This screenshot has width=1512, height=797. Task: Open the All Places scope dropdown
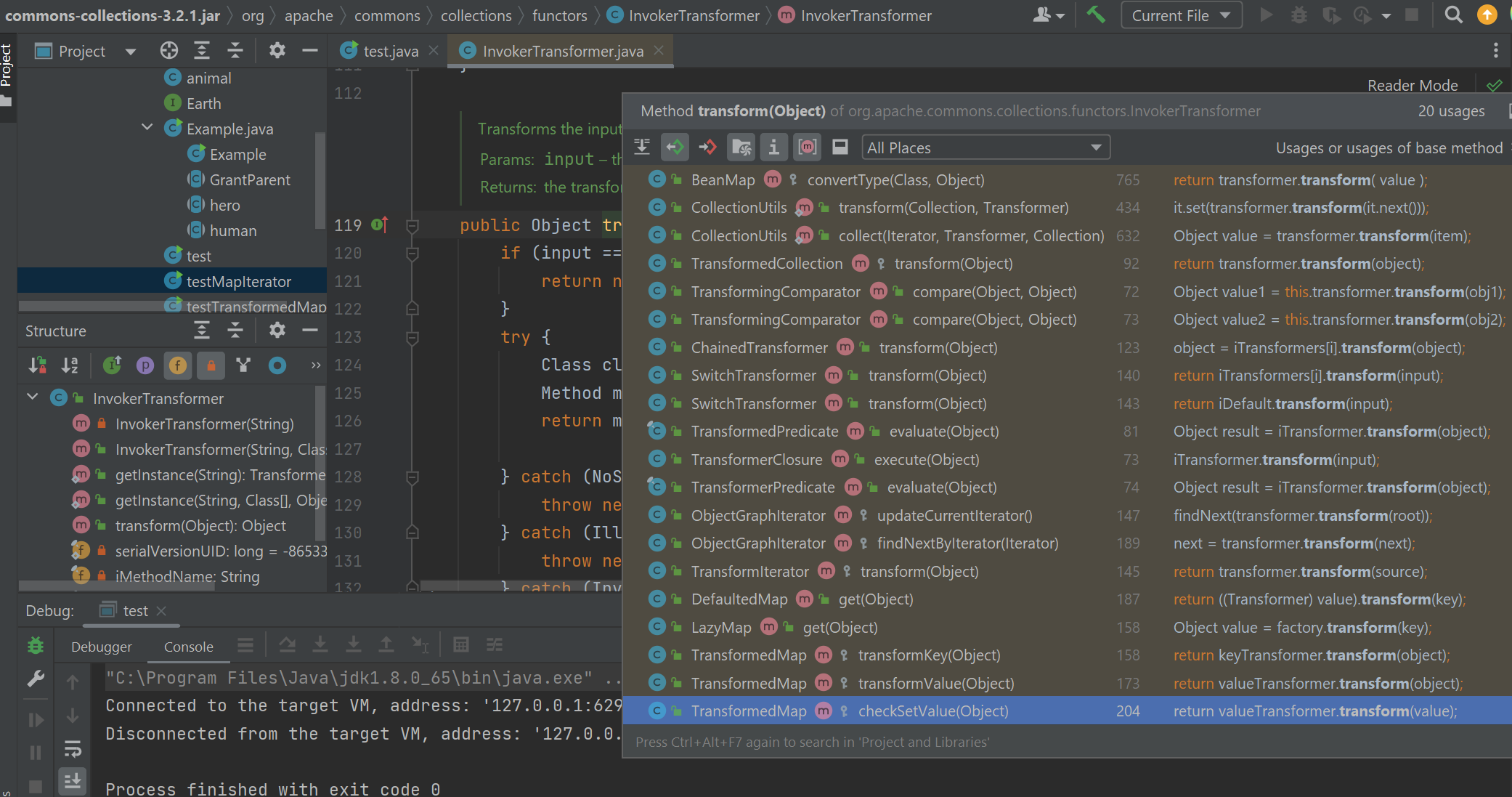point(985,147)
